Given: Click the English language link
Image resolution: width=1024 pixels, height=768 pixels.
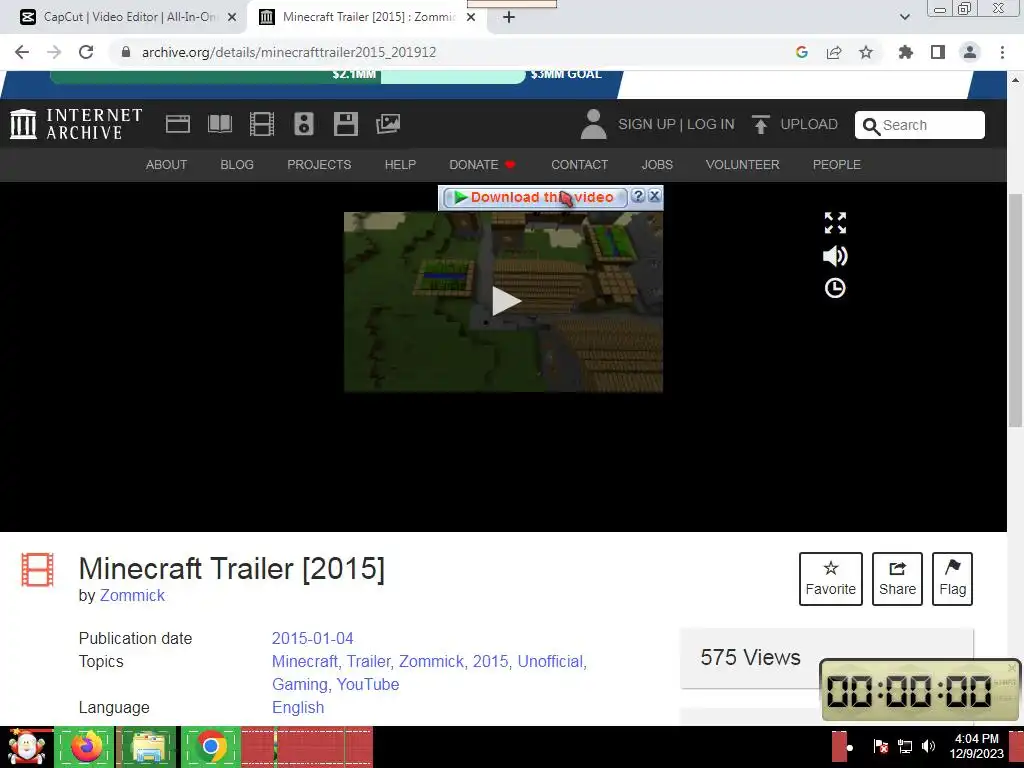Looking at the screenshot, I should 298,707.
